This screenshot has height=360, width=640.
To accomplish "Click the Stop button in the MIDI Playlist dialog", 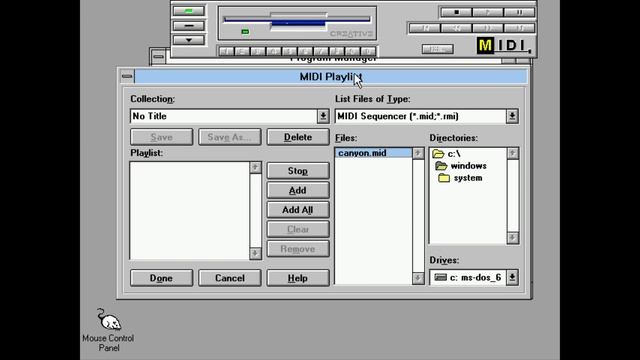I will [x=298, y=171].
